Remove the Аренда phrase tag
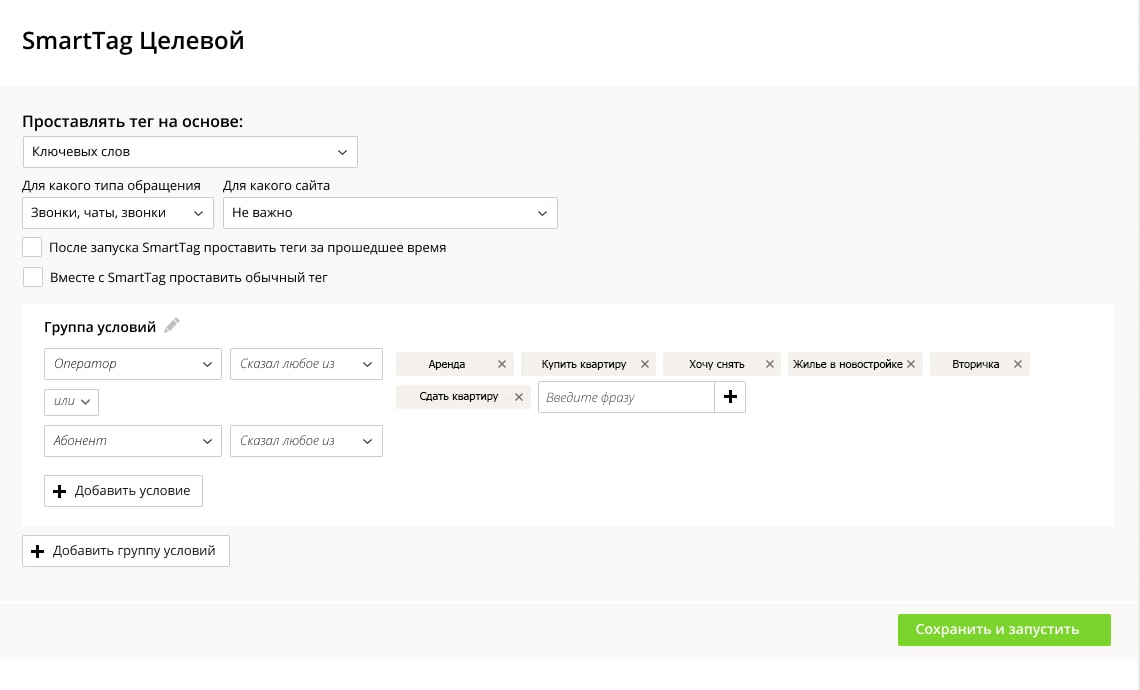This screenshot has height=690, width=1140. [502, 364]
